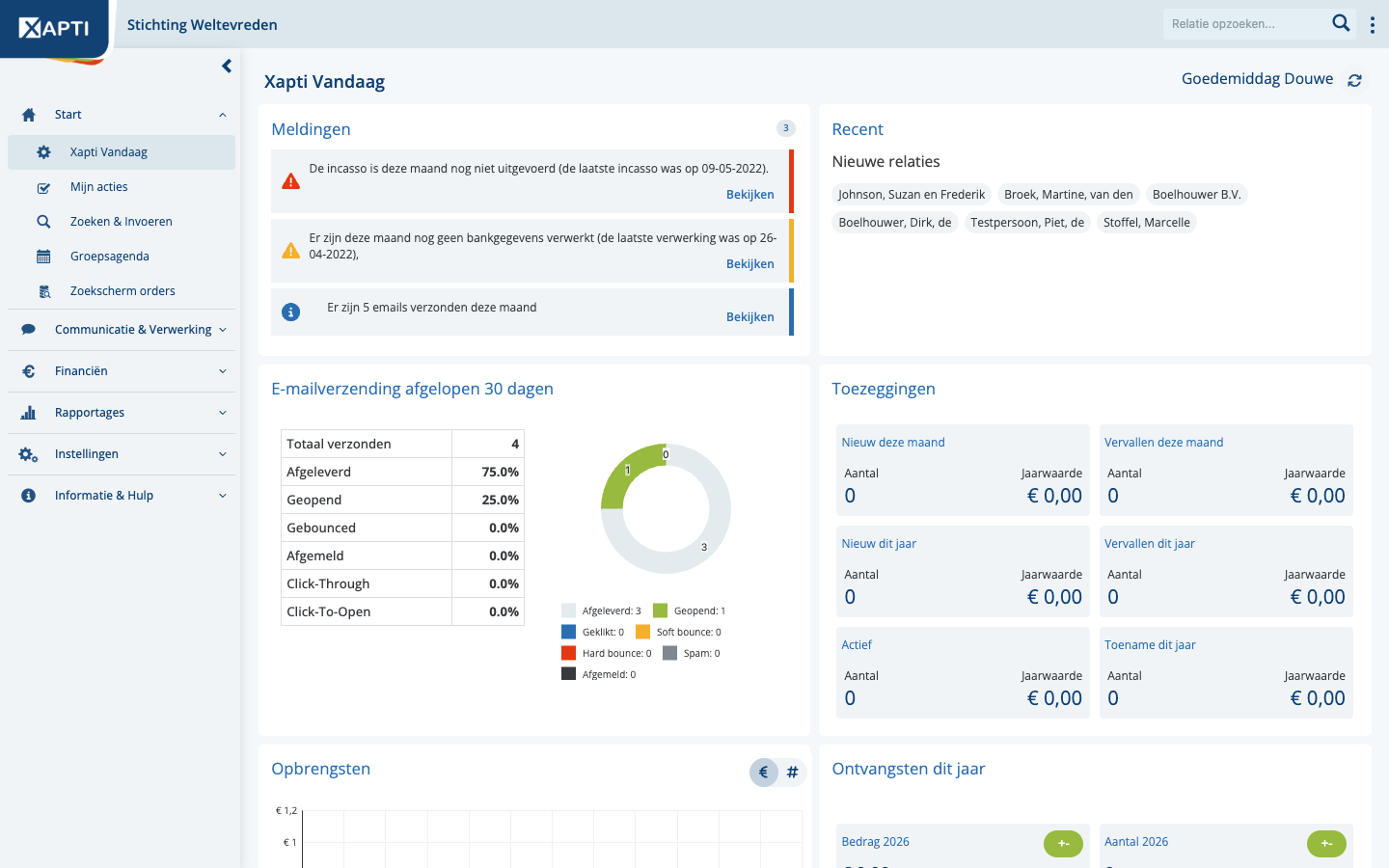Toggle the Afgemeld legend entry
Image resolution: width=1389 pixels, height=868 pixels.
(x=598, y=674)
